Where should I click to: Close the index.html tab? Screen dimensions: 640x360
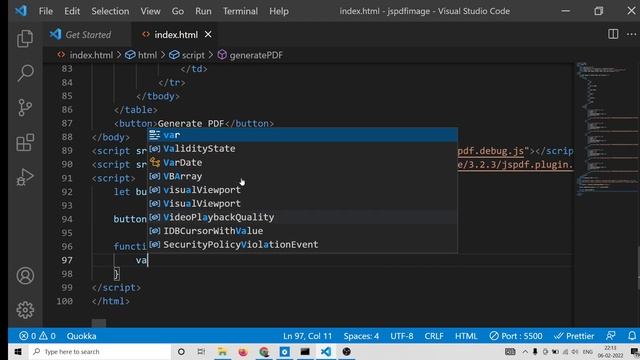208,35
